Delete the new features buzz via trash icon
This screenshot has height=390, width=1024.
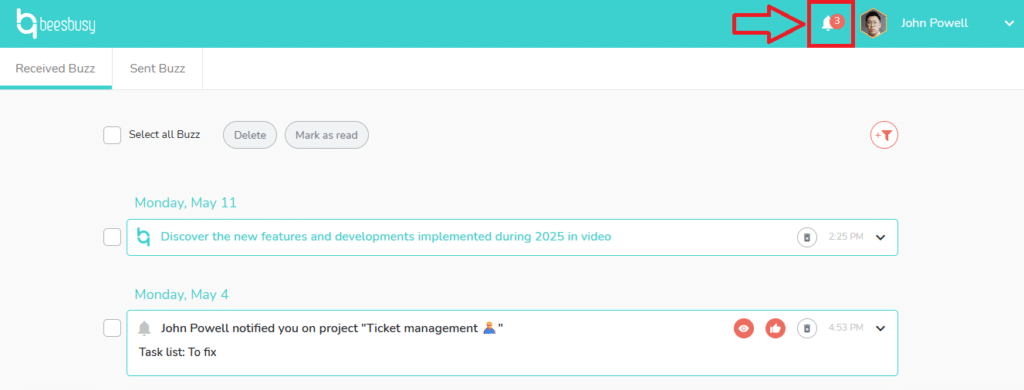[807, 237]
